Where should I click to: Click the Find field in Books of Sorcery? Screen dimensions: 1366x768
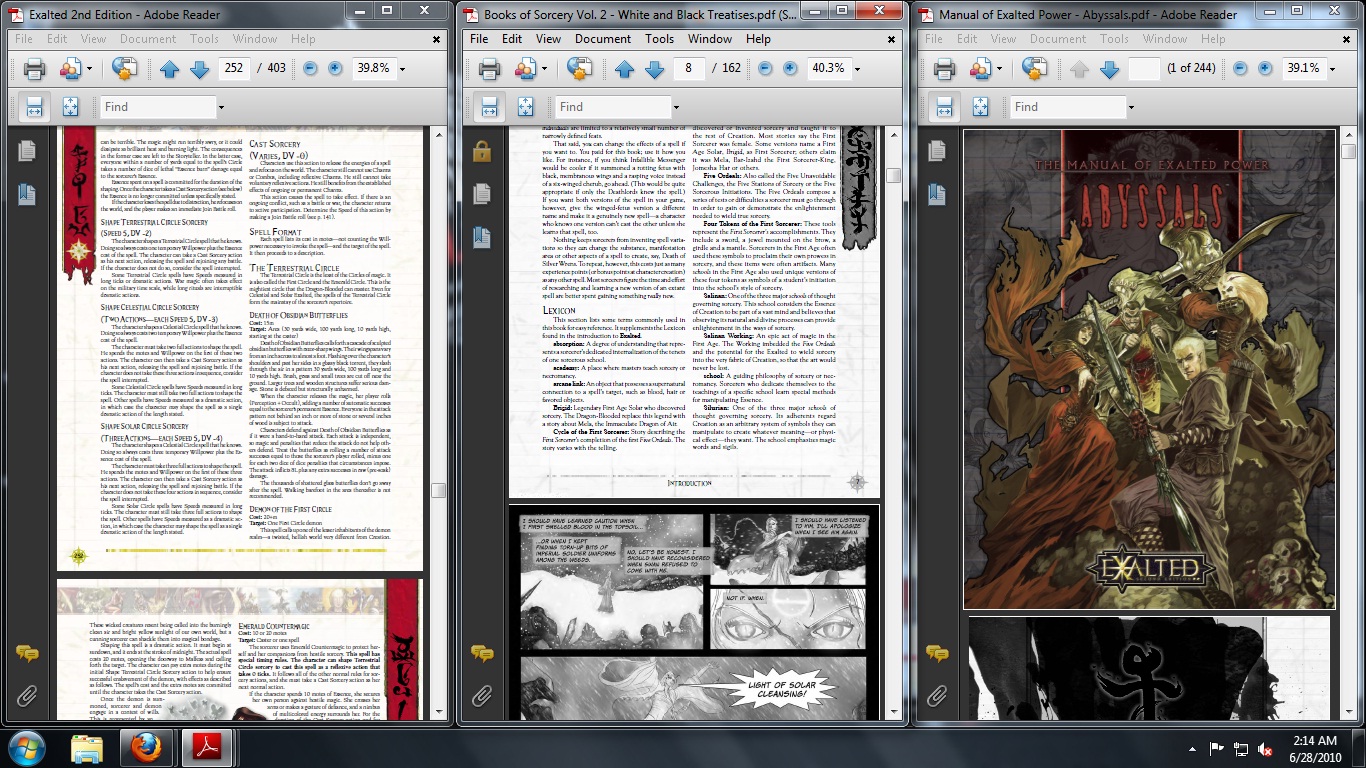[x=612, y=107]
